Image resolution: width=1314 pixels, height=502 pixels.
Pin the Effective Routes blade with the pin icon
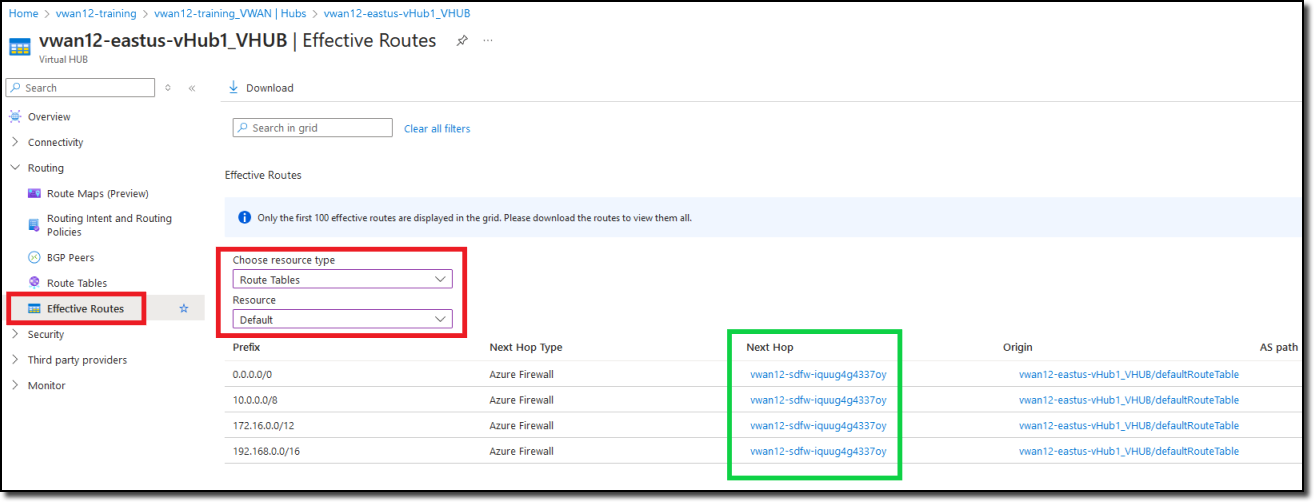pyautogui.click(x=461, y=41)
